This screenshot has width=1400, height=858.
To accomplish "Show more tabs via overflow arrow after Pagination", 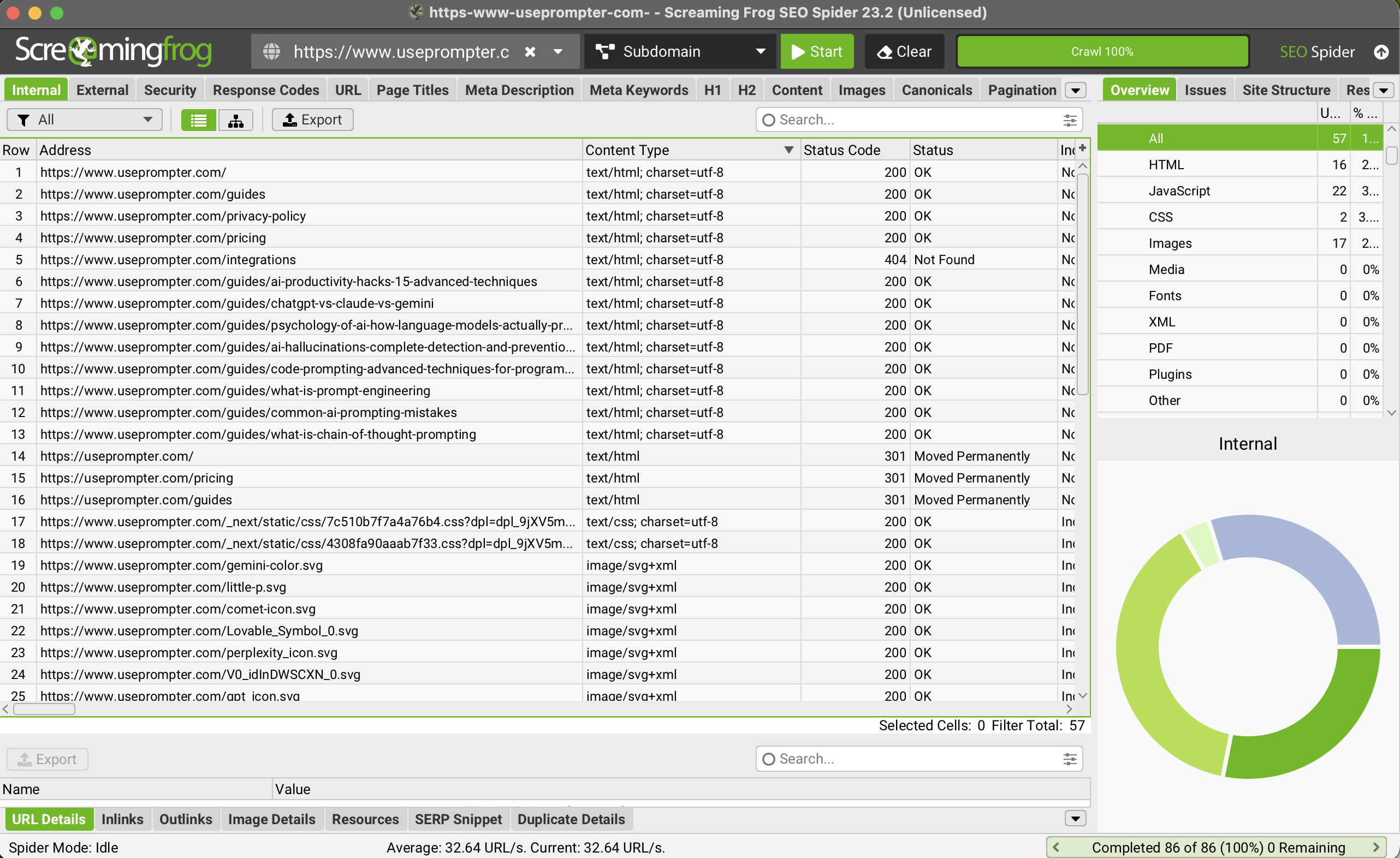I will tap(1075, 90).
